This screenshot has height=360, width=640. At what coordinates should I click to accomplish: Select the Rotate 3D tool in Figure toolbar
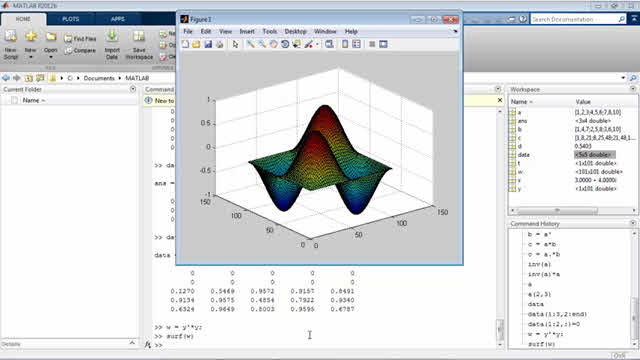pyautogui.click(x=285, y=44)
